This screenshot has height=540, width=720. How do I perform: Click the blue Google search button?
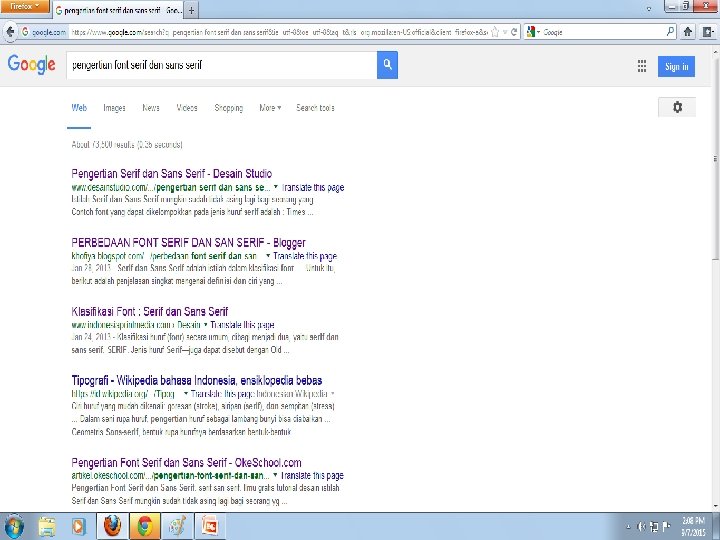[387, 65]
